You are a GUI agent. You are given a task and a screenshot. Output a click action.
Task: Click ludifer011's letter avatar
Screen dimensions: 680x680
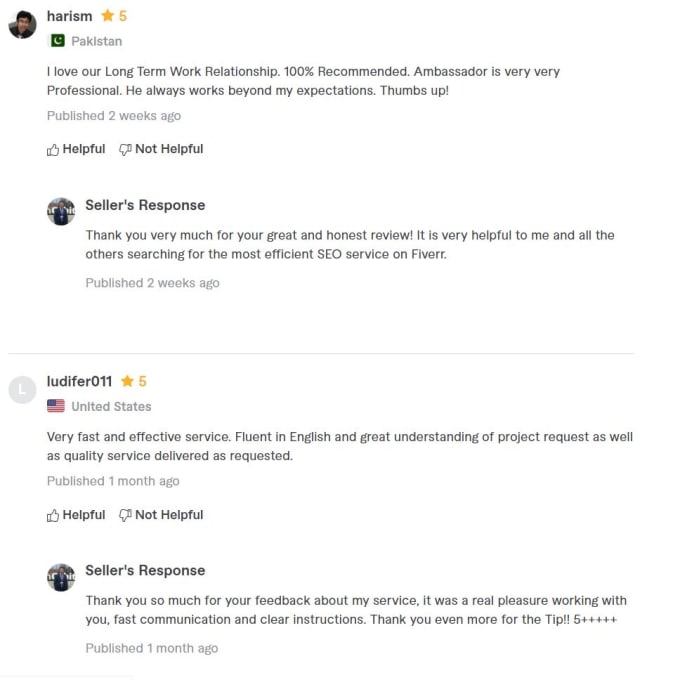(22, 389)
